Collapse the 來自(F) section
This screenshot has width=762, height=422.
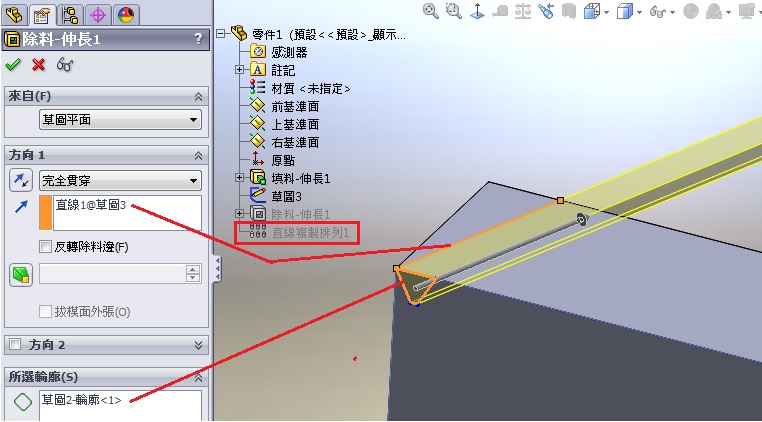pos(198,97)
